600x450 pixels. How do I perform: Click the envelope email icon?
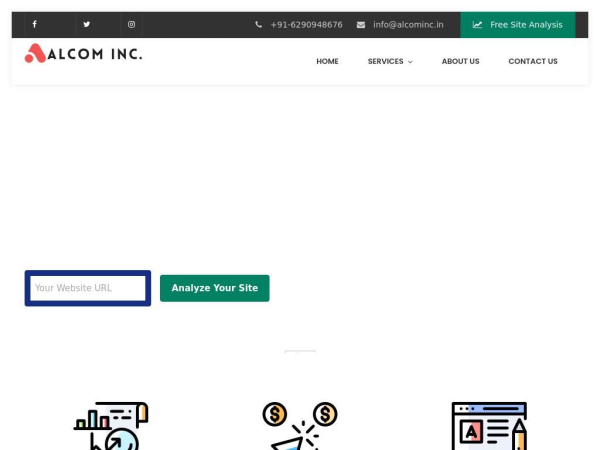(x=361, y=25)
